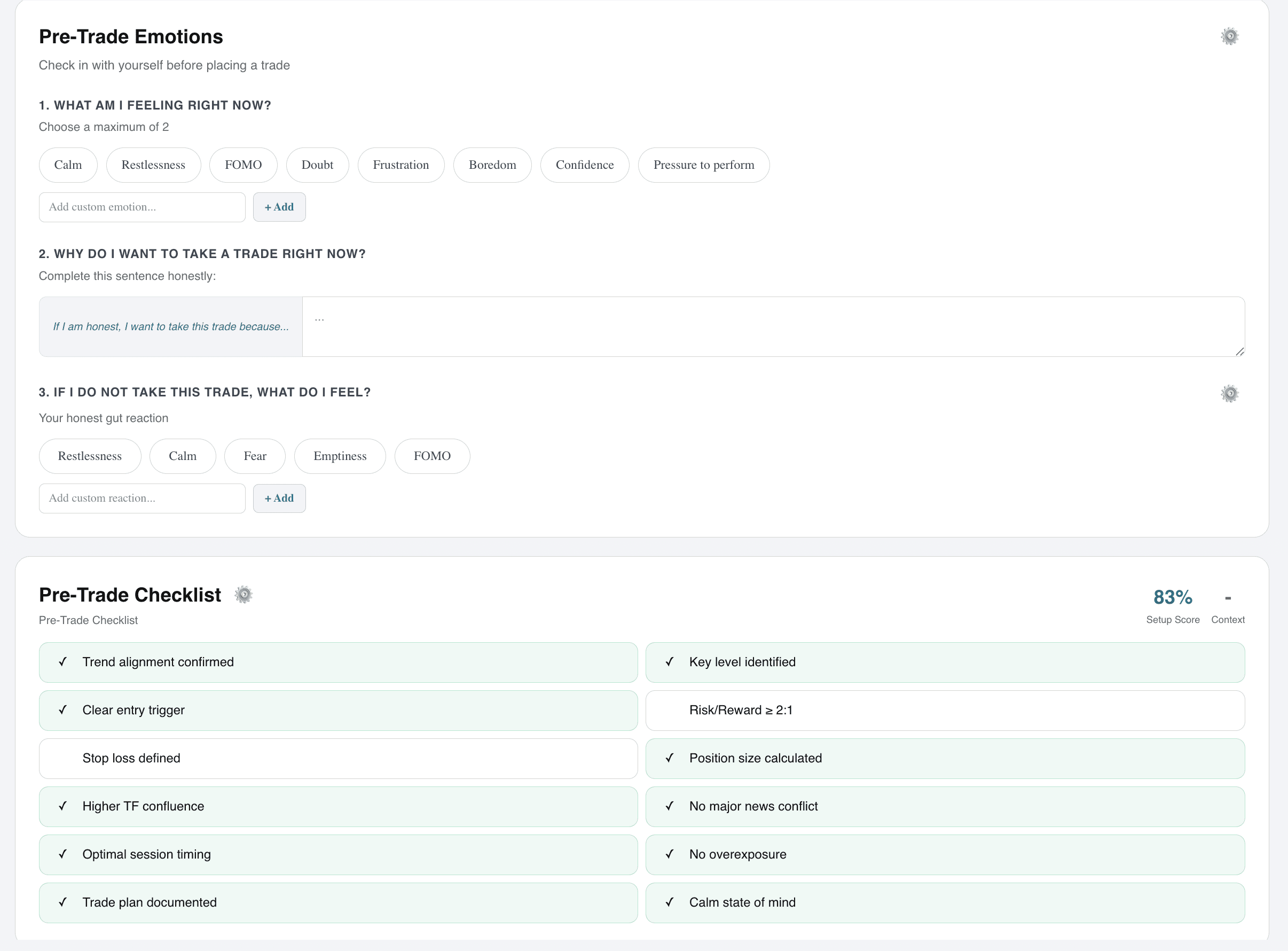Click the "Add custom emotion" input field

pyautogui.click(x=142, y=207)
